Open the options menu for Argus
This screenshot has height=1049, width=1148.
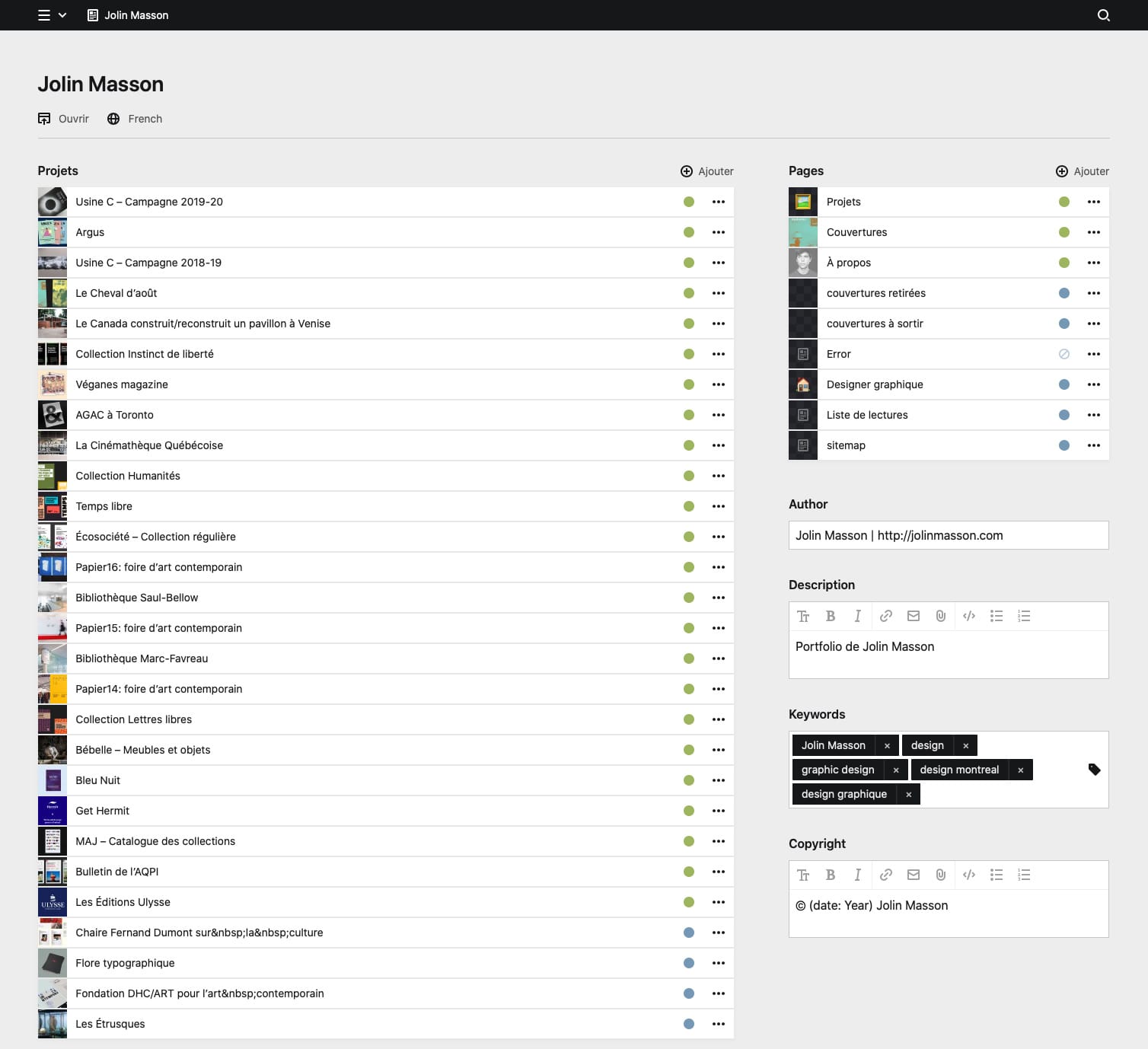(x=718, y=232)
